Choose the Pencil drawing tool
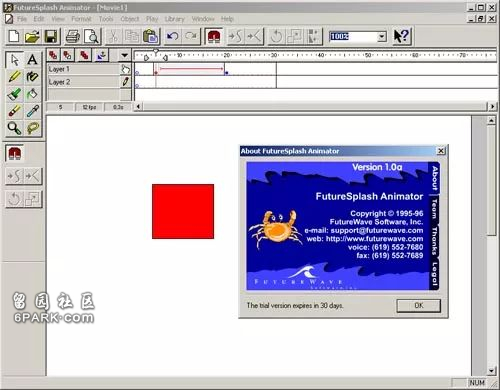This screenshot has height=390, width=500. 15,77
